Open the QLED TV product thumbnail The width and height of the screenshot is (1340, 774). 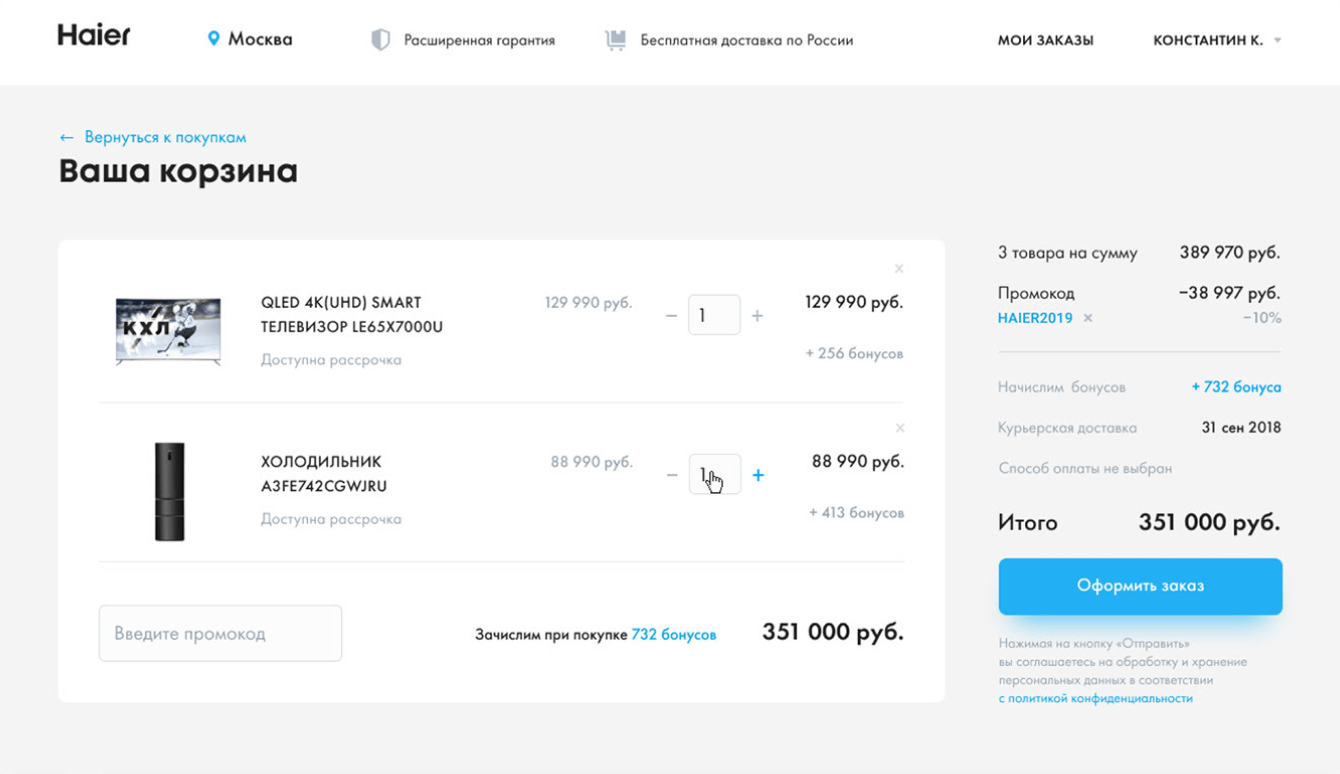pos(168,331)
